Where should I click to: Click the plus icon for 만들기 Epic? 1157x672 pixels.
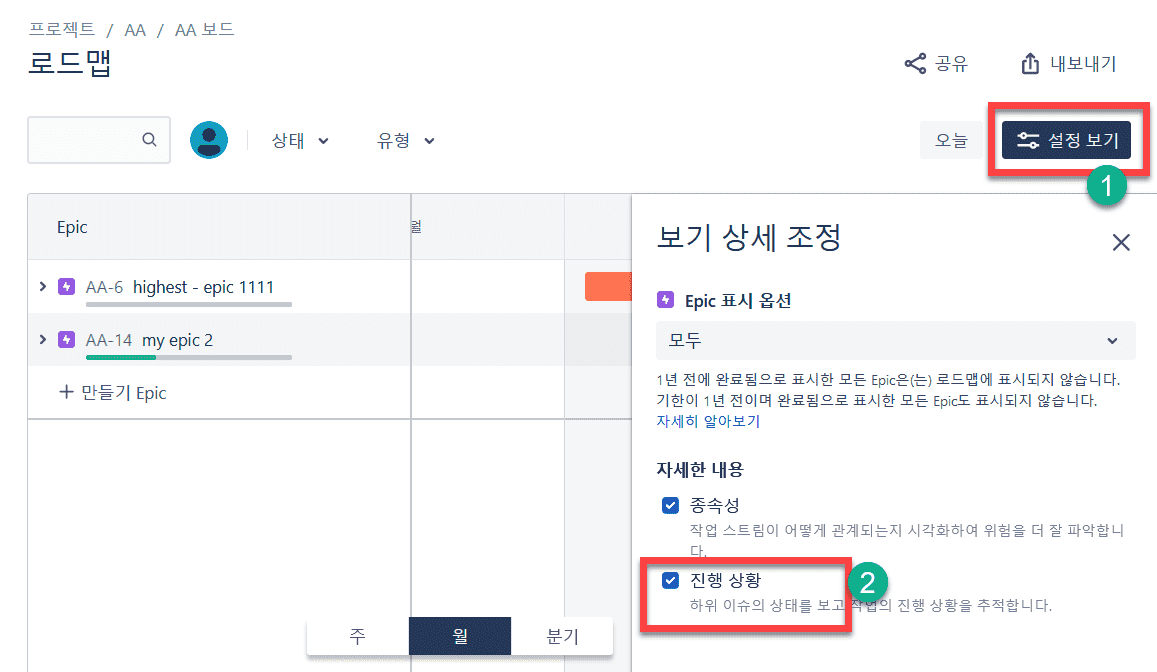tap(67, 392)
